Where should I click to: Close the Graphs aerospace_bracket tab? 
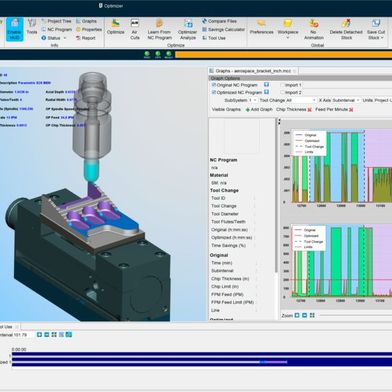pyautogui.click(x=295, y=71)
